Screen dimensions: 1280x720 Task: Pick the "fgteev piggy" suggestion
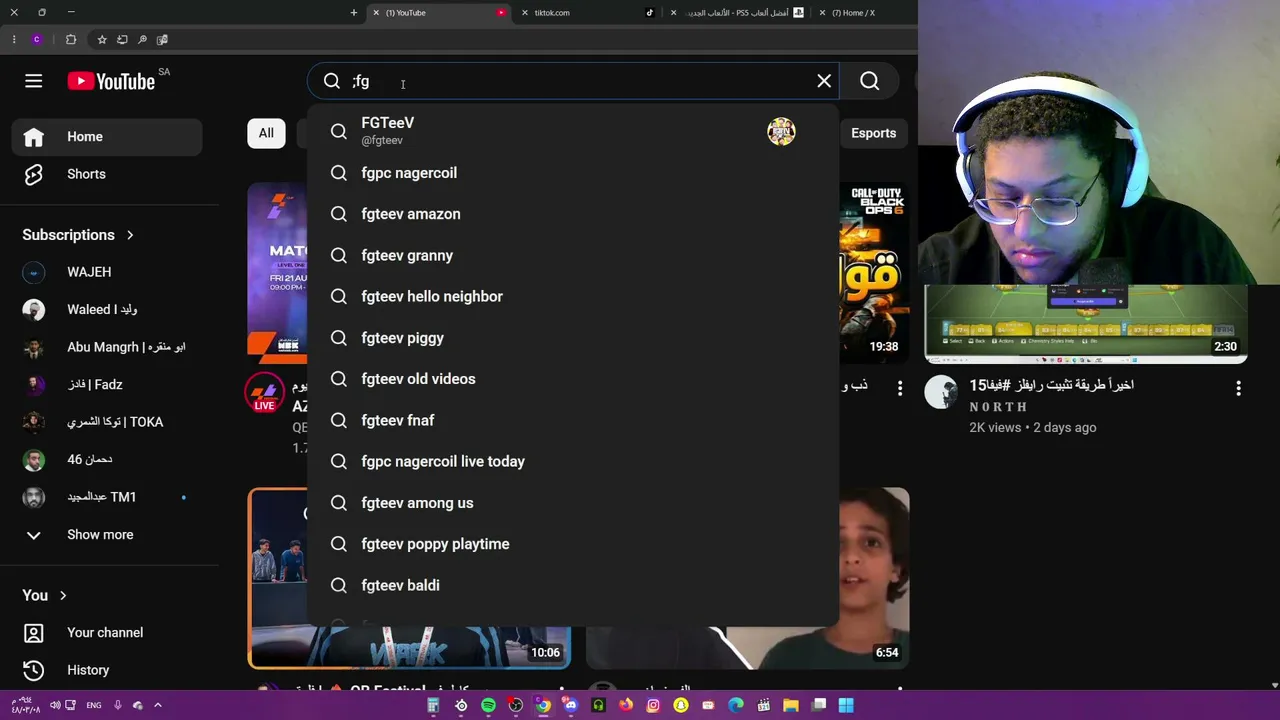point(573,338)
